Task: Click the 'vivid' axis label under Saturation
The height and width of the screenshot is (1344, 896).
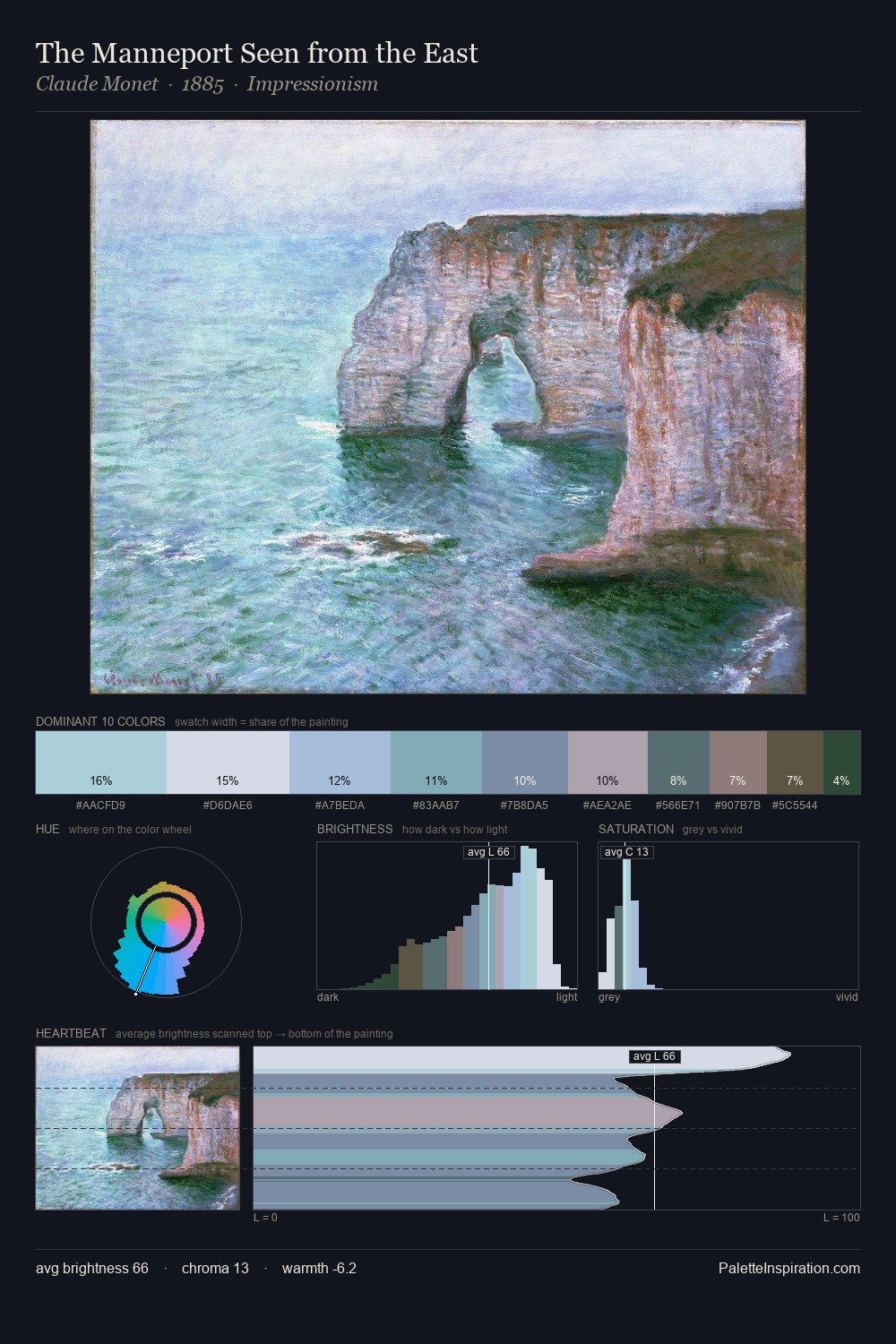Action: click(x=847, y=996)
